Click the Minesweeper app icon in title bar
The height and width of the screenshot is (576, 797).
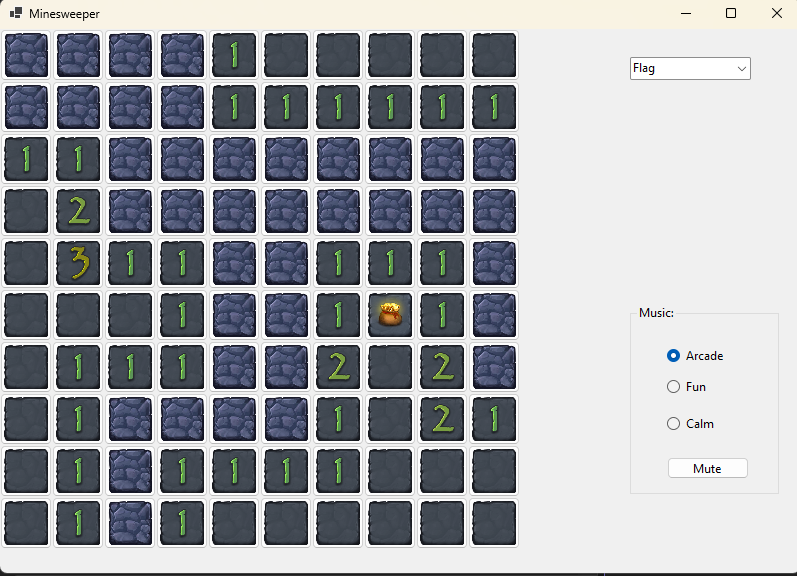[16, 13]
